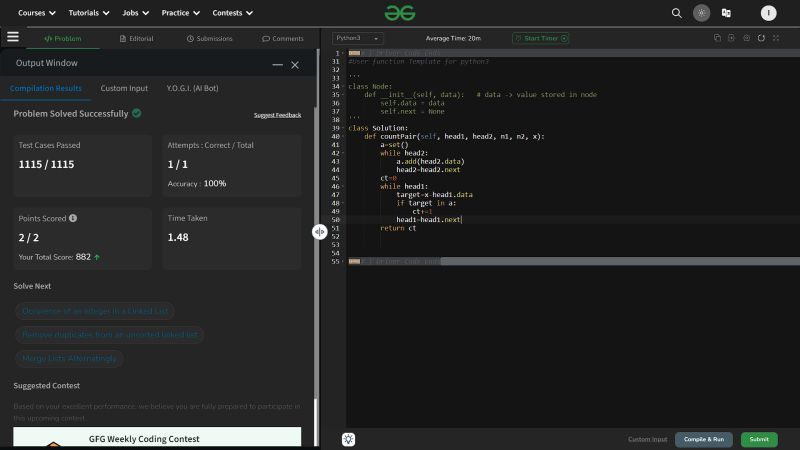
Task: Expand the Courses dropdown menu
Action: click(x=37, y=13)
